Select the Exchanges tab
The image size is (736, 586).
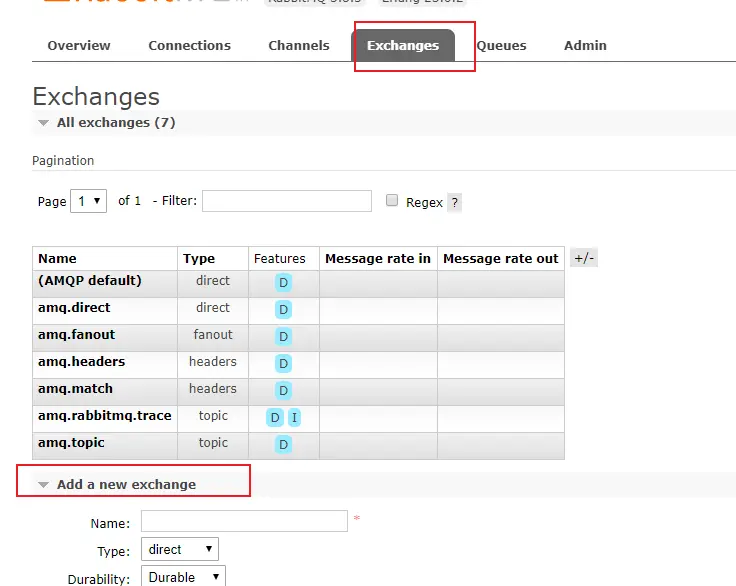pos(403,46)
